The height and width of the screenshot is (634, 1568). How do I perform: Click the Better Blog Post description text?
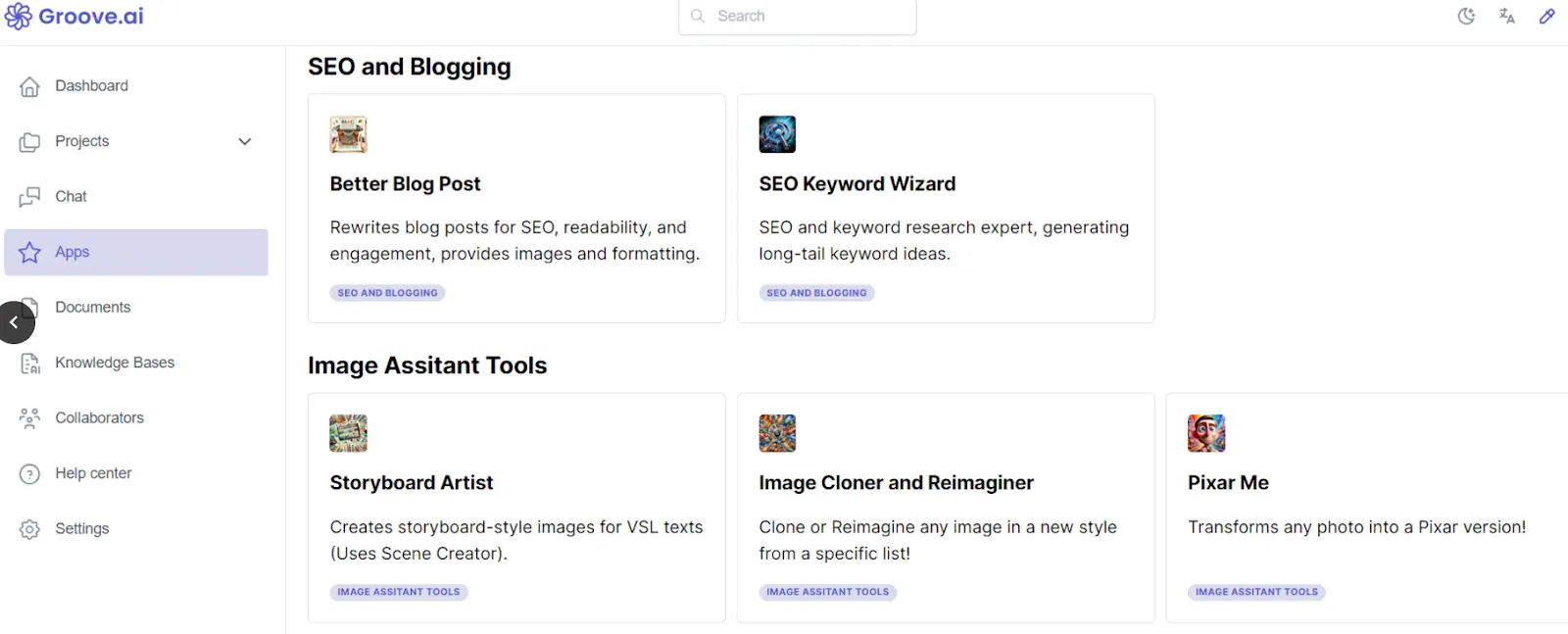pyautogui.click(x=515, y=241)
